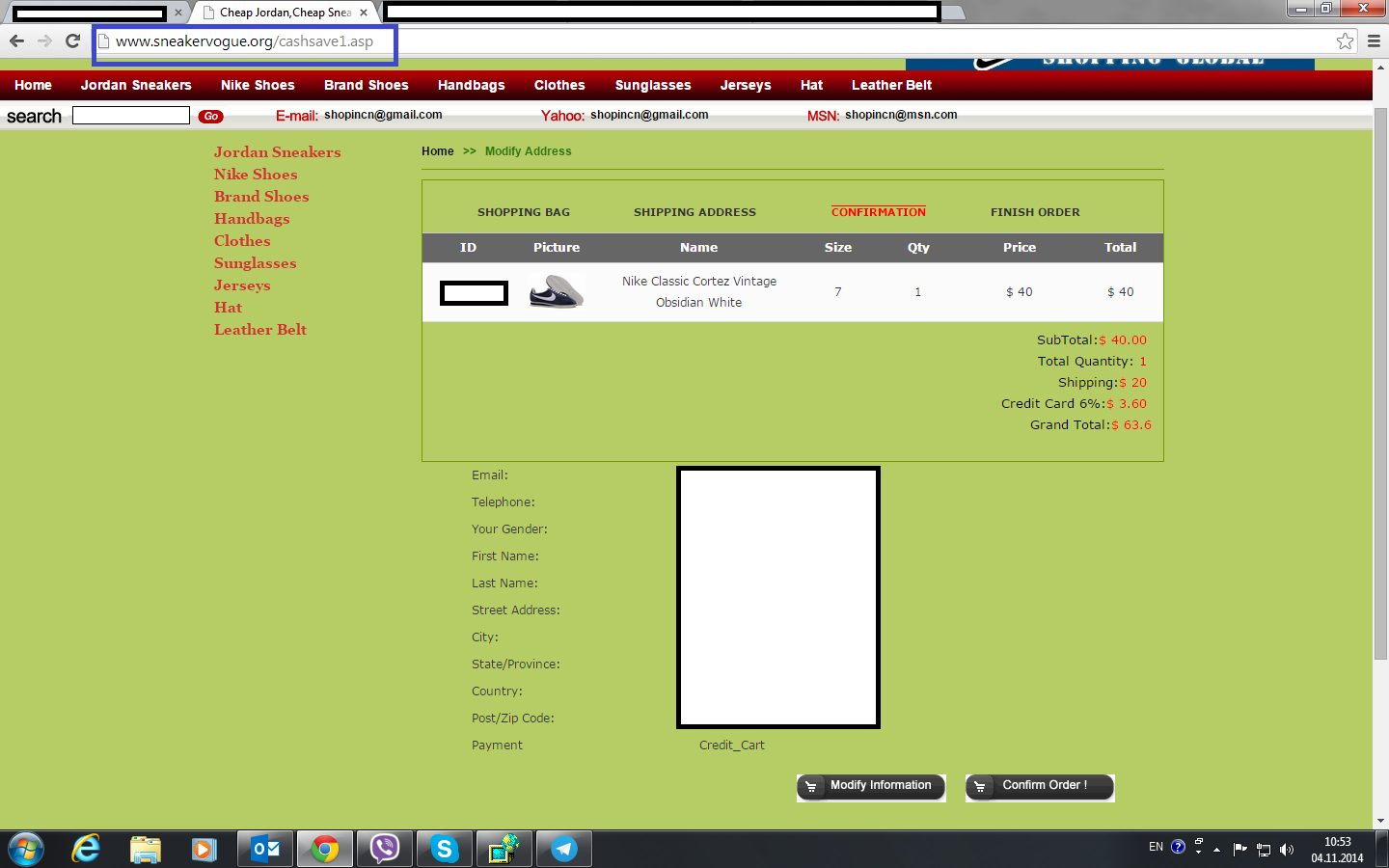The width and height of the screenshot is (1389, 868).
Task: Click the MSN address shopincn@msn.com
Action: 901,115
